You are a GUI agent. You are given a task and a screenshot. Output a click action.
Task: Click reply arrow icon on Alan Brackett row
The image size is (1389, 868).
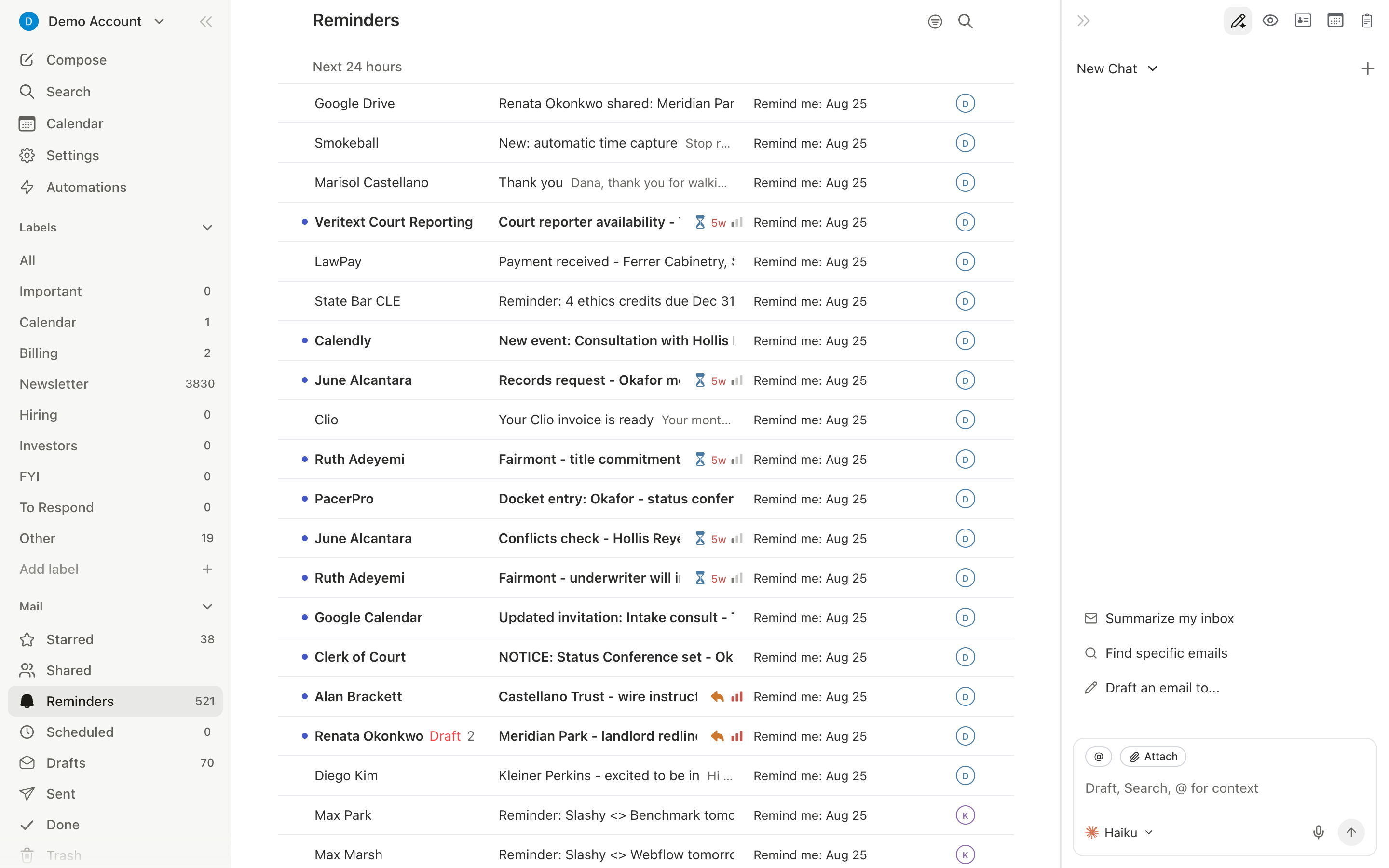(717, 697)
